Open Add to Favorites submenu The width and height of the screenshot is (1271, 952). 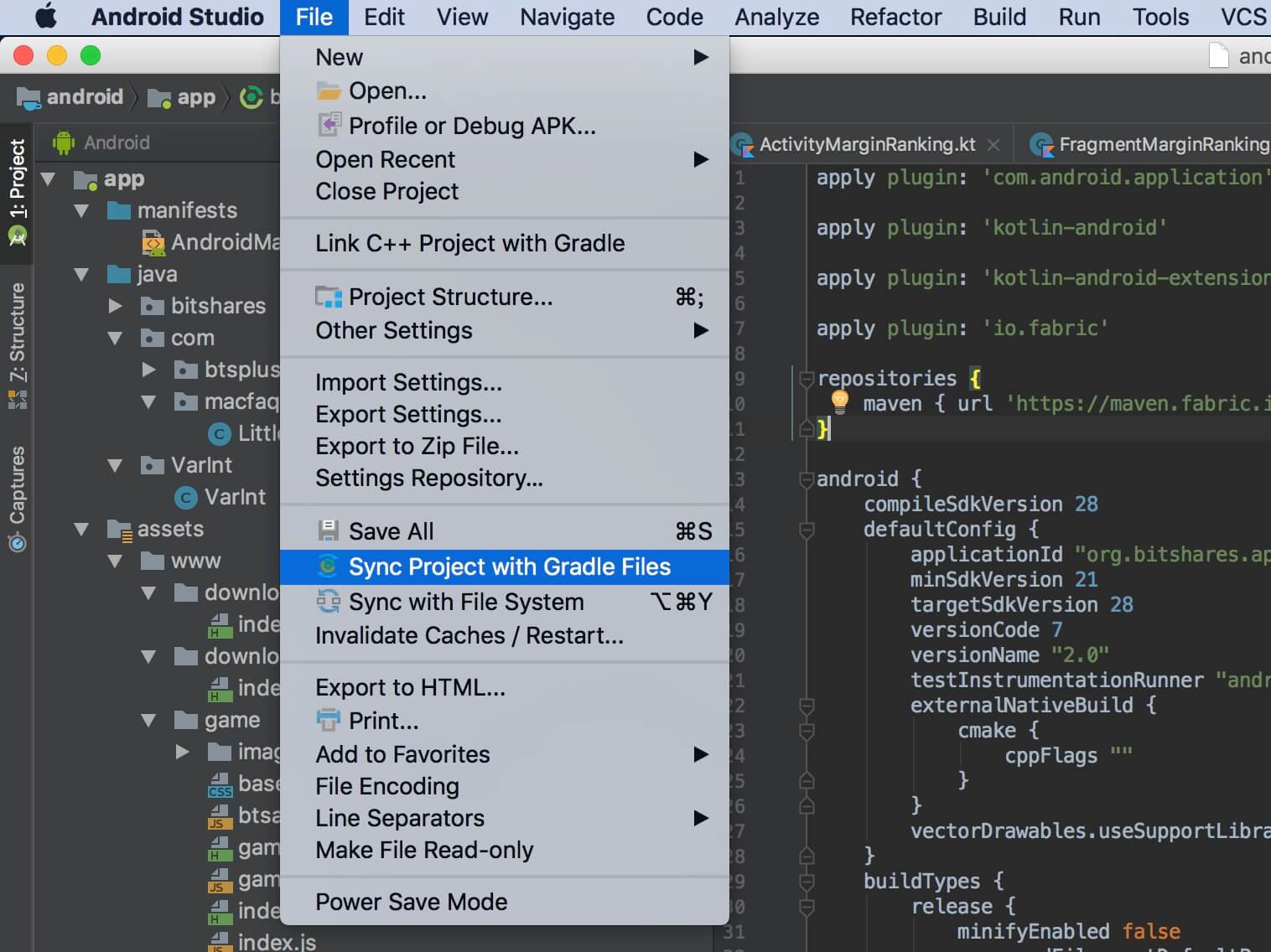pos(505,754)
